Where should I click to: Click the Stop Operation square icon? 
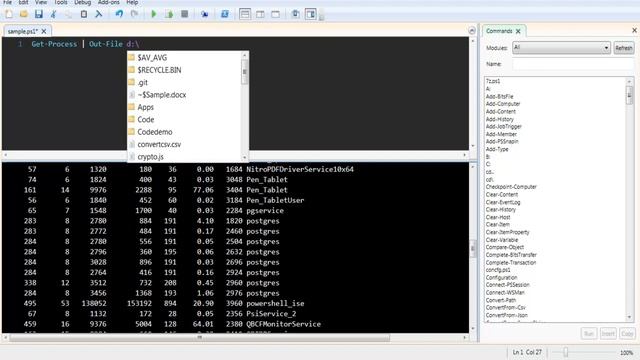point(184,14)
